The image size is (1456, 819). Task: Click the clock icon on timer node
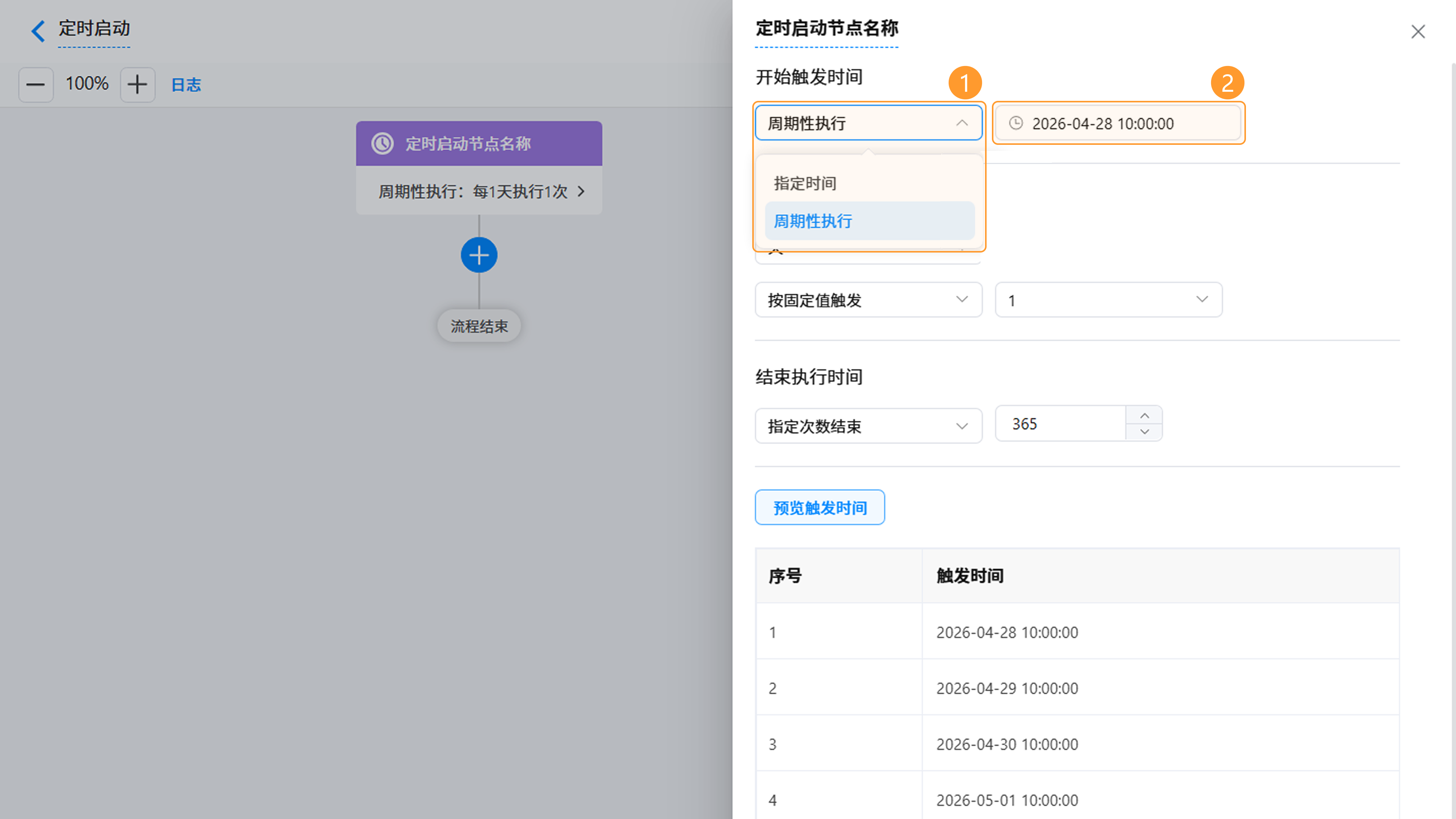(383, 144)
